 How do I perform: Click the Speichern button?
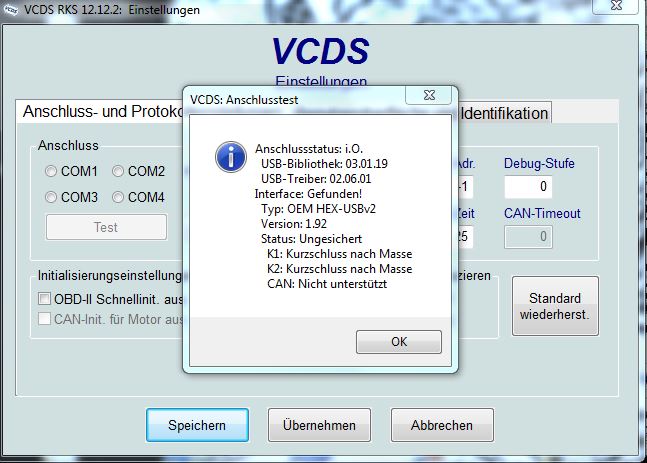(197, 425)
